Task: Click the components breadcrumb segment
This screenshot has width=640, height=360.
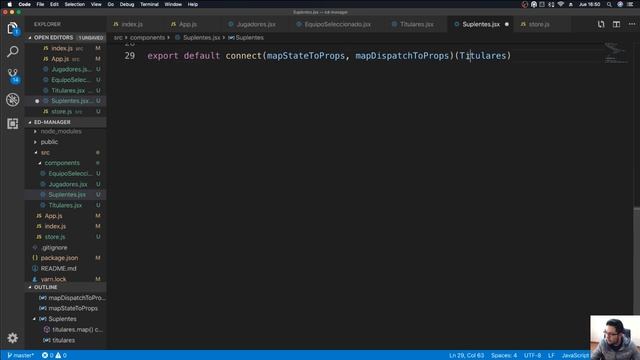Action: pyautogui.click(x=147, y=38)
